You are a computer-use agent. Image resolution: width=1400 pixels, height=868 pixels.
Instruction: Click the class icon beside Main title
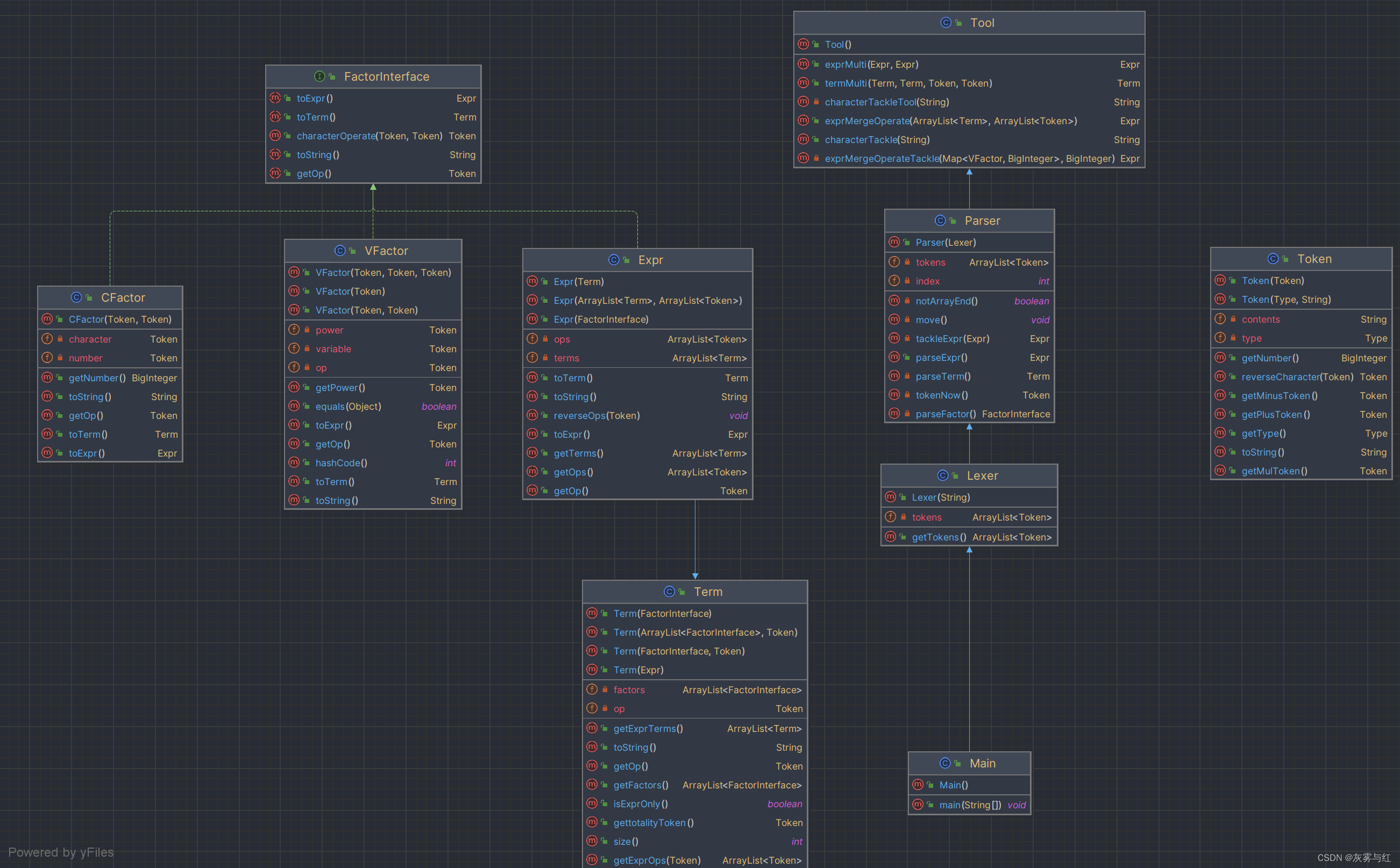(x=945, y=763)
